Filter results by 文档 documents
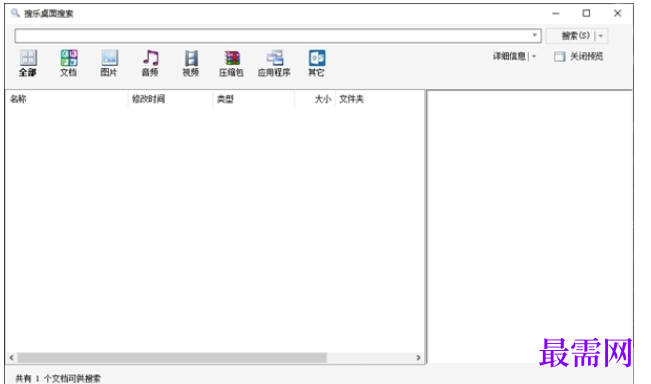Viewport: 651px width, 384px height. point(69,63)
